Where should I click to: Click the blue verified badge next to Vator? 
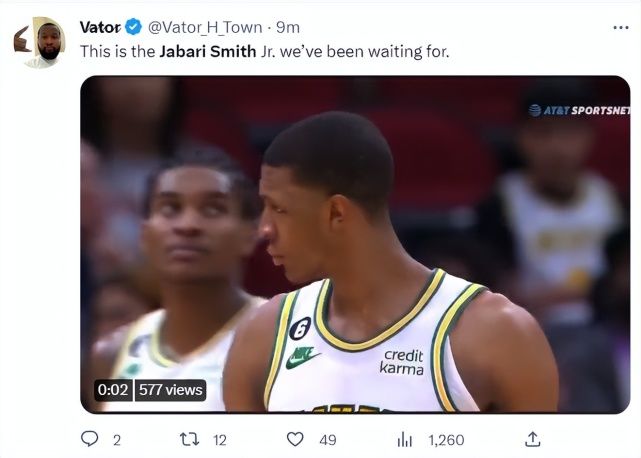pyautogui.click(x=133, y=27)
